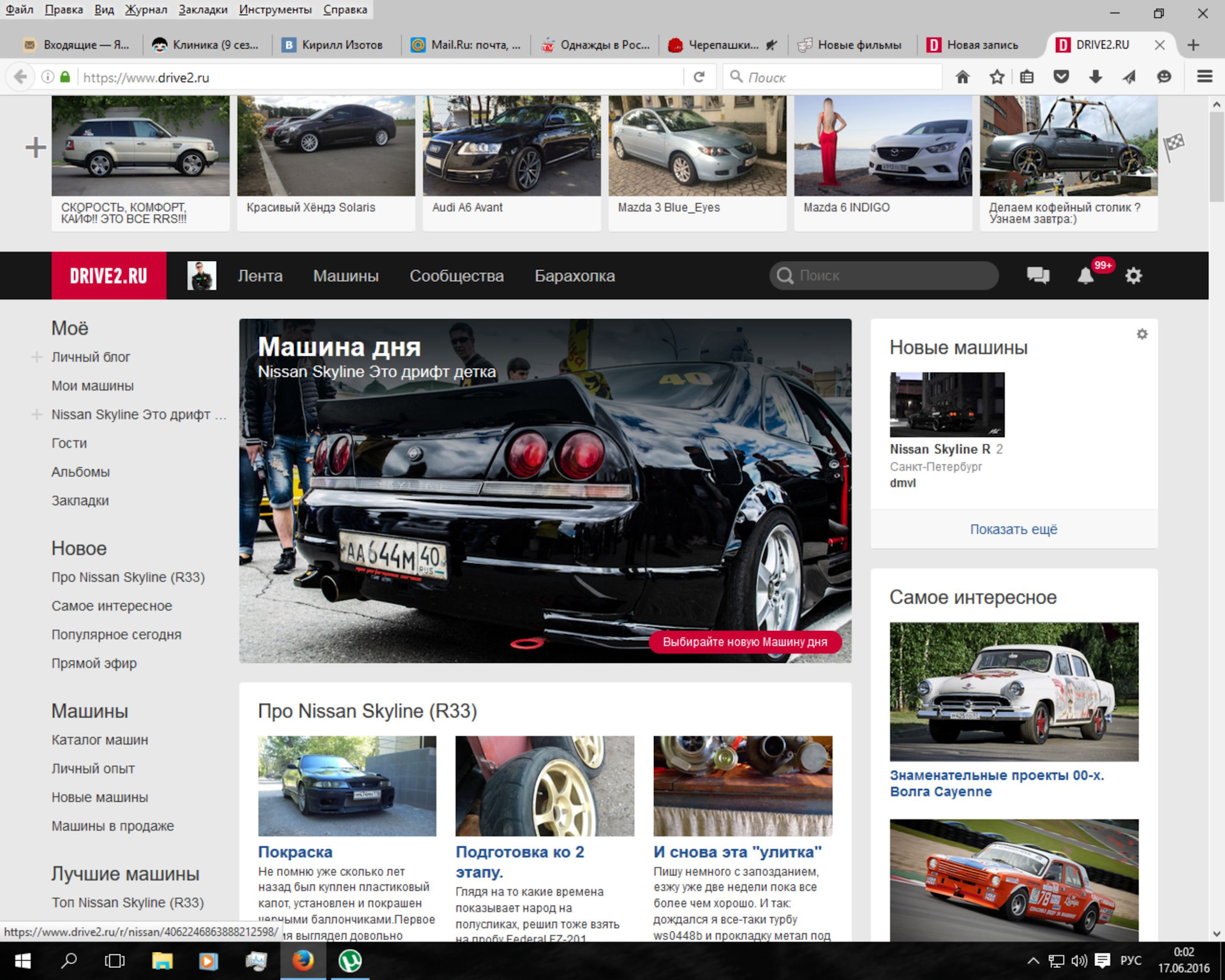
Task: Open Барахолка in the site navigation
Action: pyautogui.click(x=574, y=276)
